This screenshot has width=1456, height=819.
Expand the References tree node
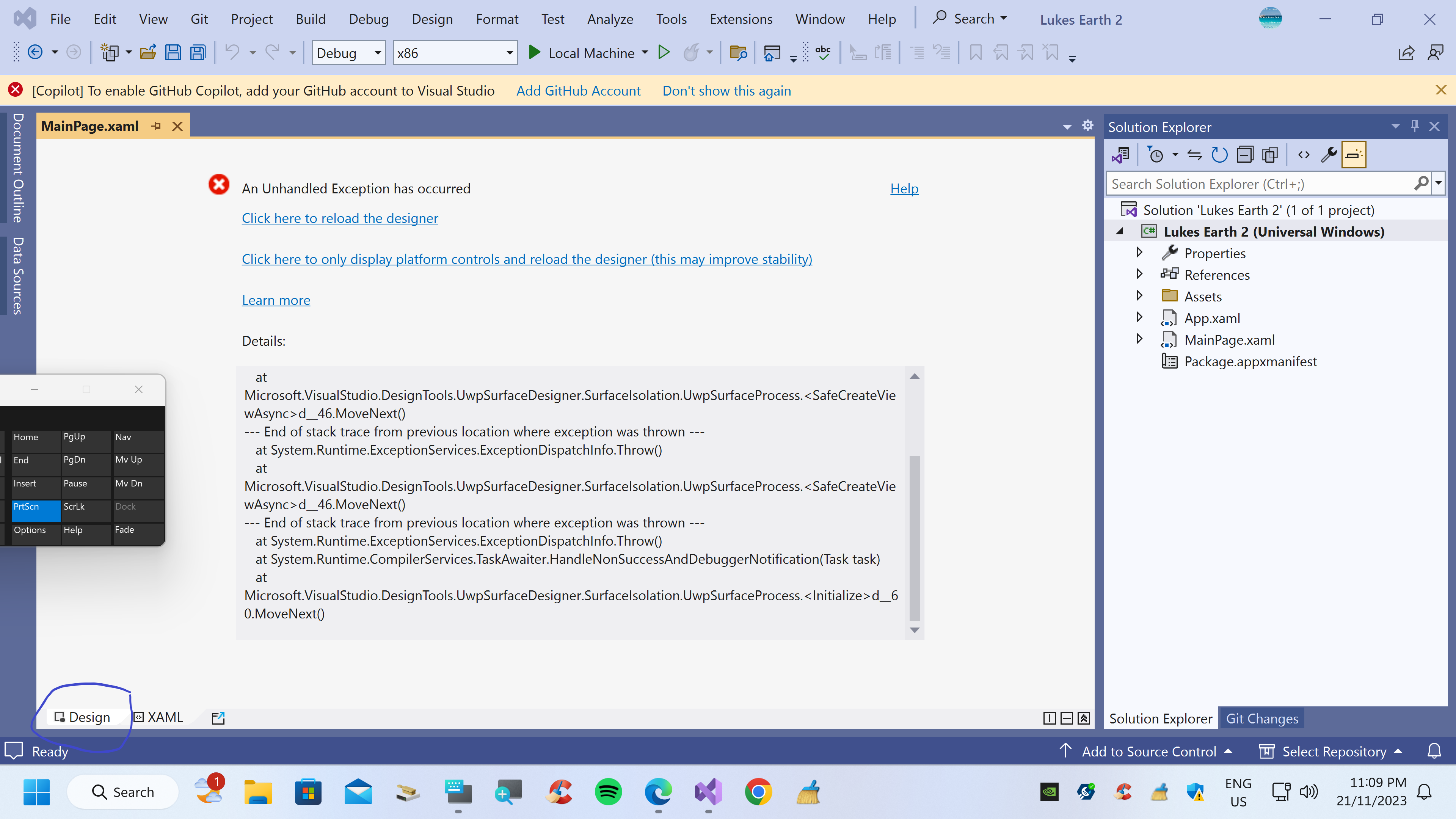click(1139, 274)
